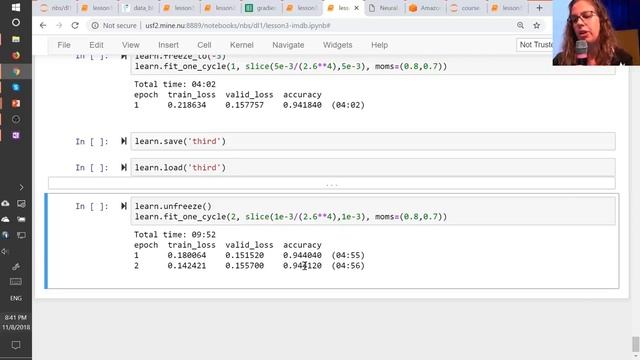Click train_loss value 0.218634
This screenshot has height=360, width=640.
click(187, 105)
